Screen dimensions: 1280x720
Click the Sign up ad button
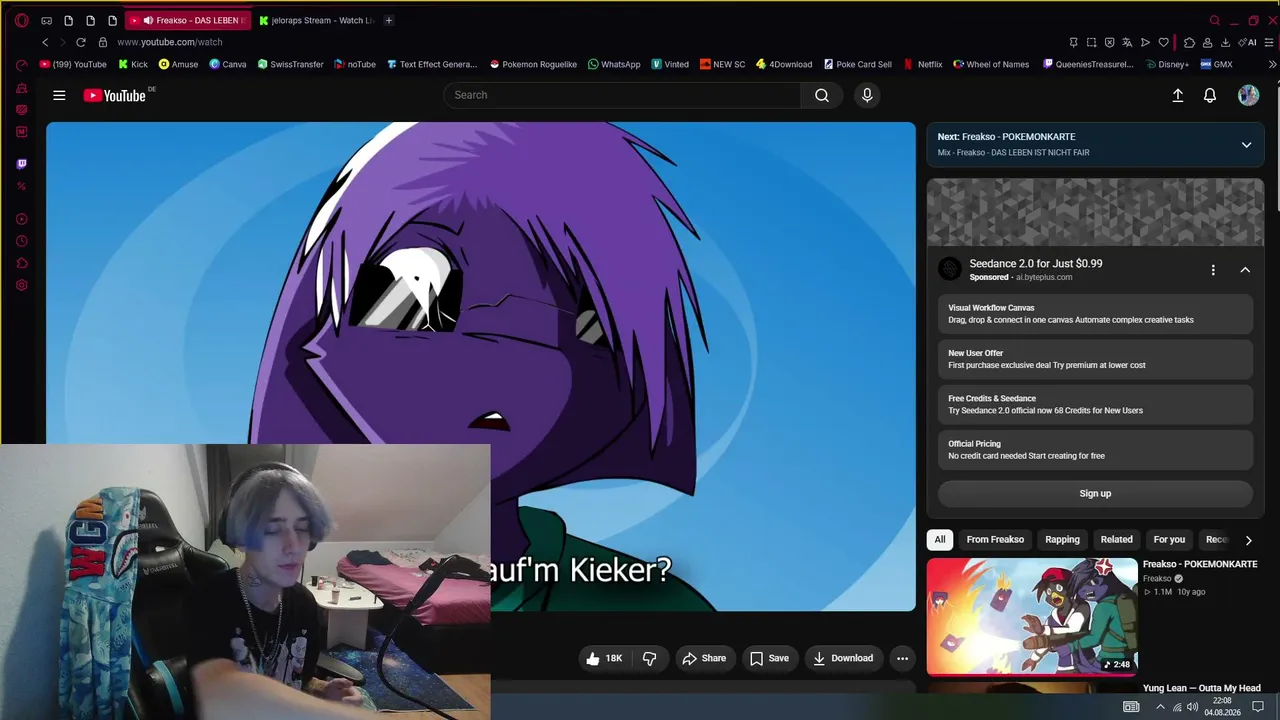[1095, 493]
